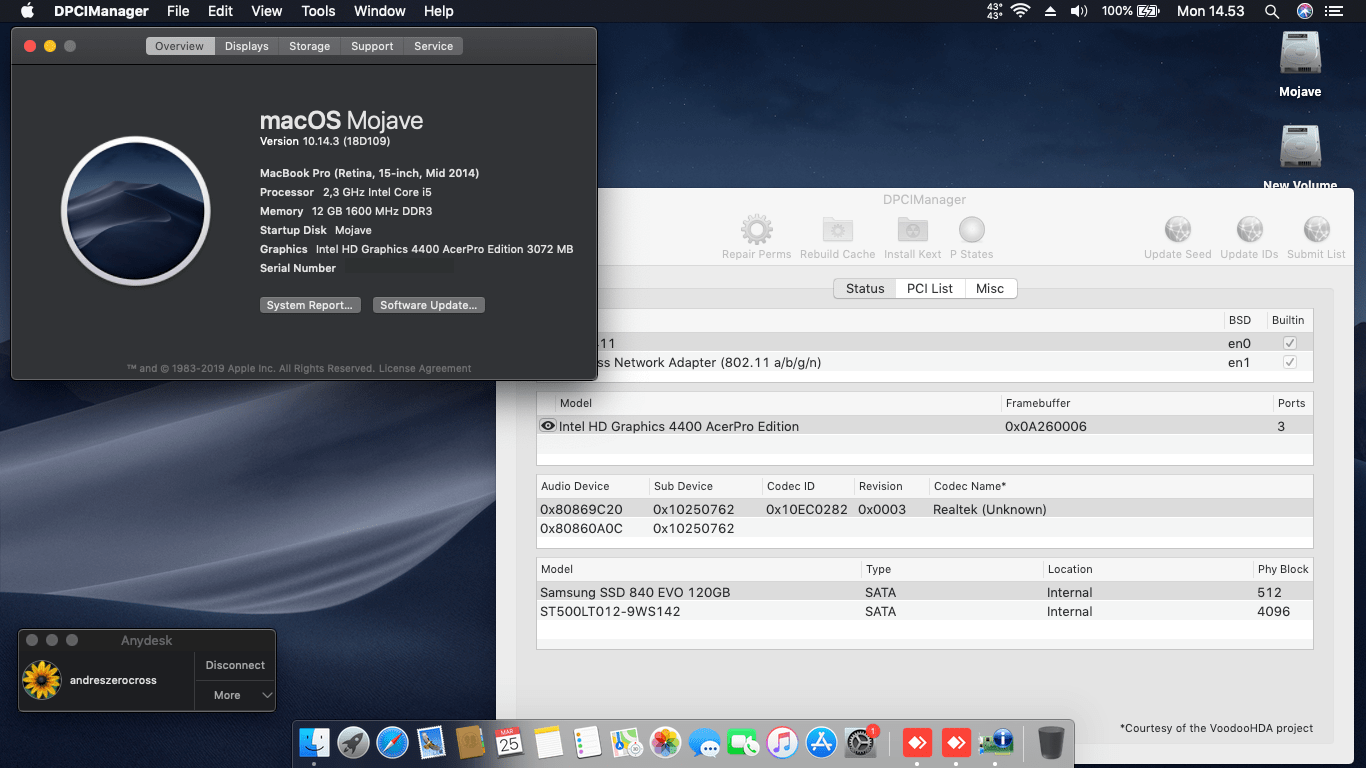The image size is (1366, 768).
Task: Uncheck the Builtin box for en1
Action: [1290, 362]
